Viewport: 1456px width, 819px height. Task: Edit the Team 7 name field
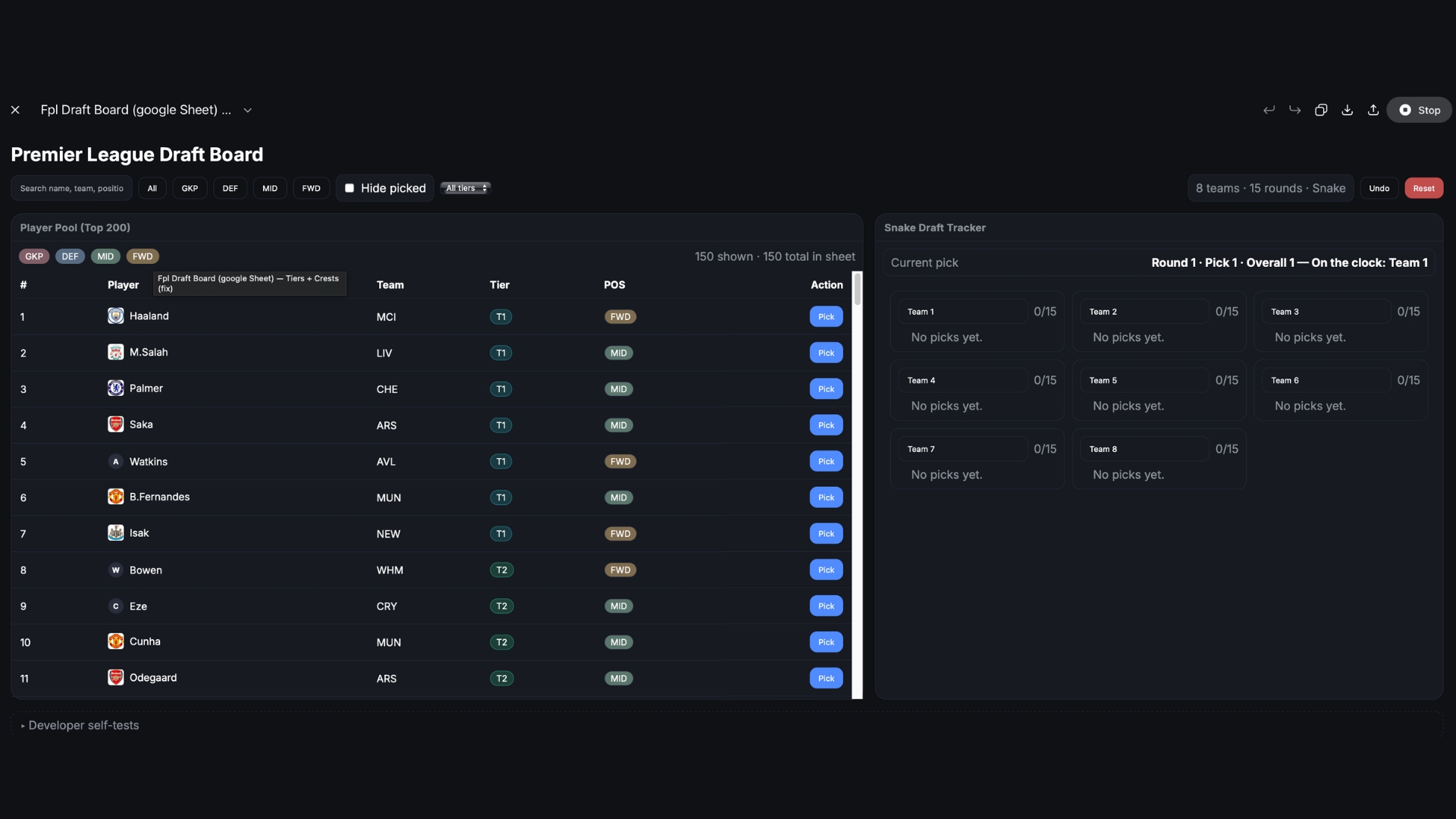963,449
